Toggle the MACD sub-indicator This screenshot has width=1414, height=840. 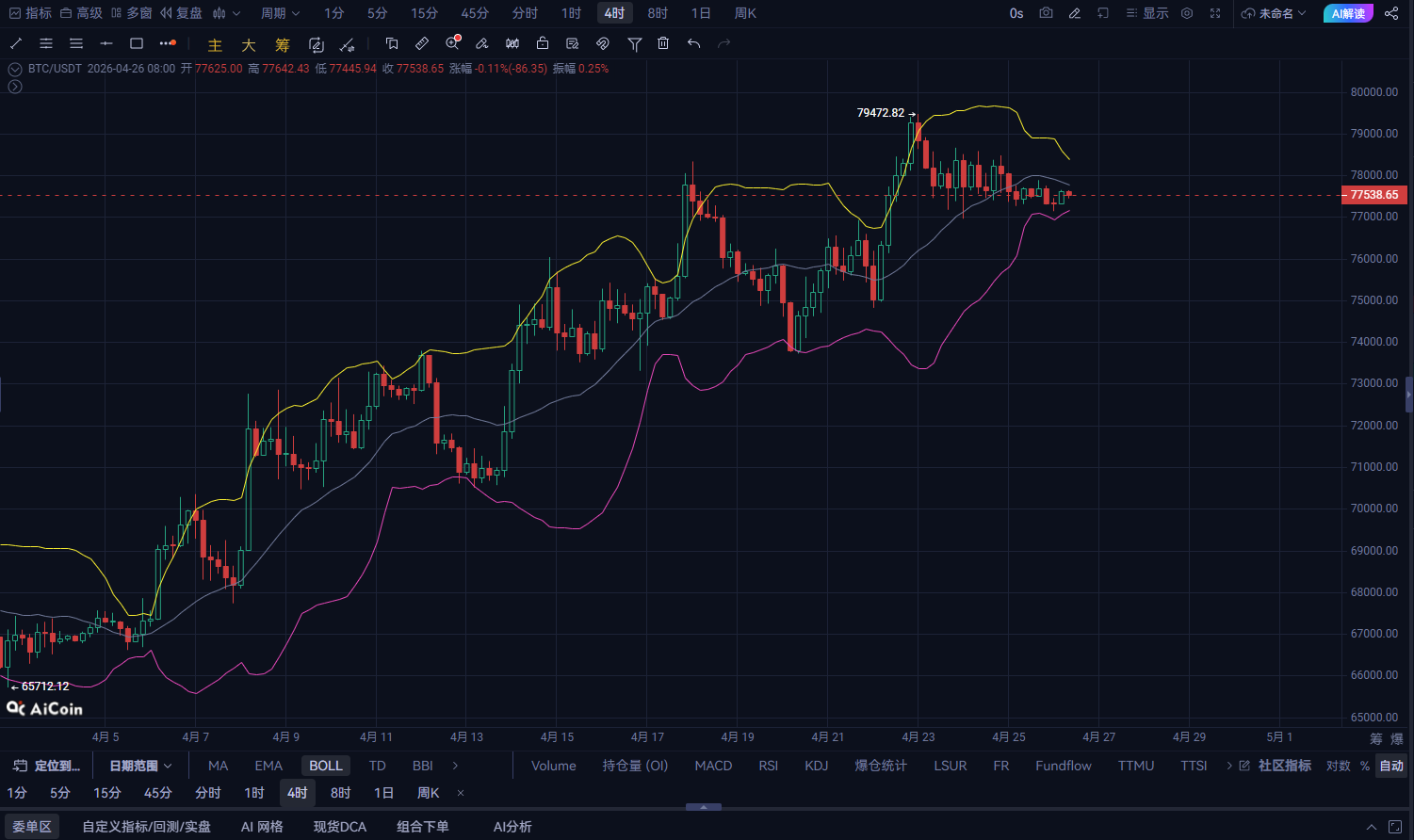click(x=713, y=766)
